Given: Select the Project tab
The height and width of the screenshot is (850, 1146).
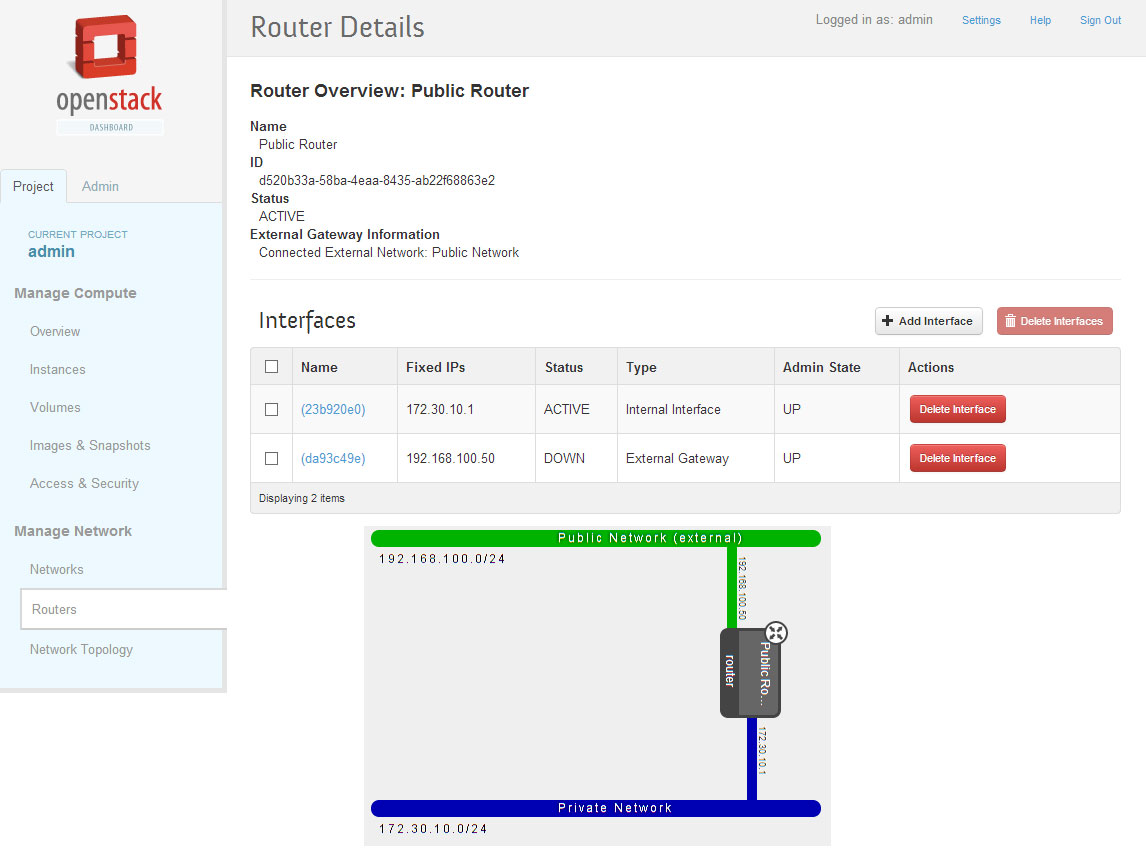Looking at the screenshot, I should coord(33,186).
